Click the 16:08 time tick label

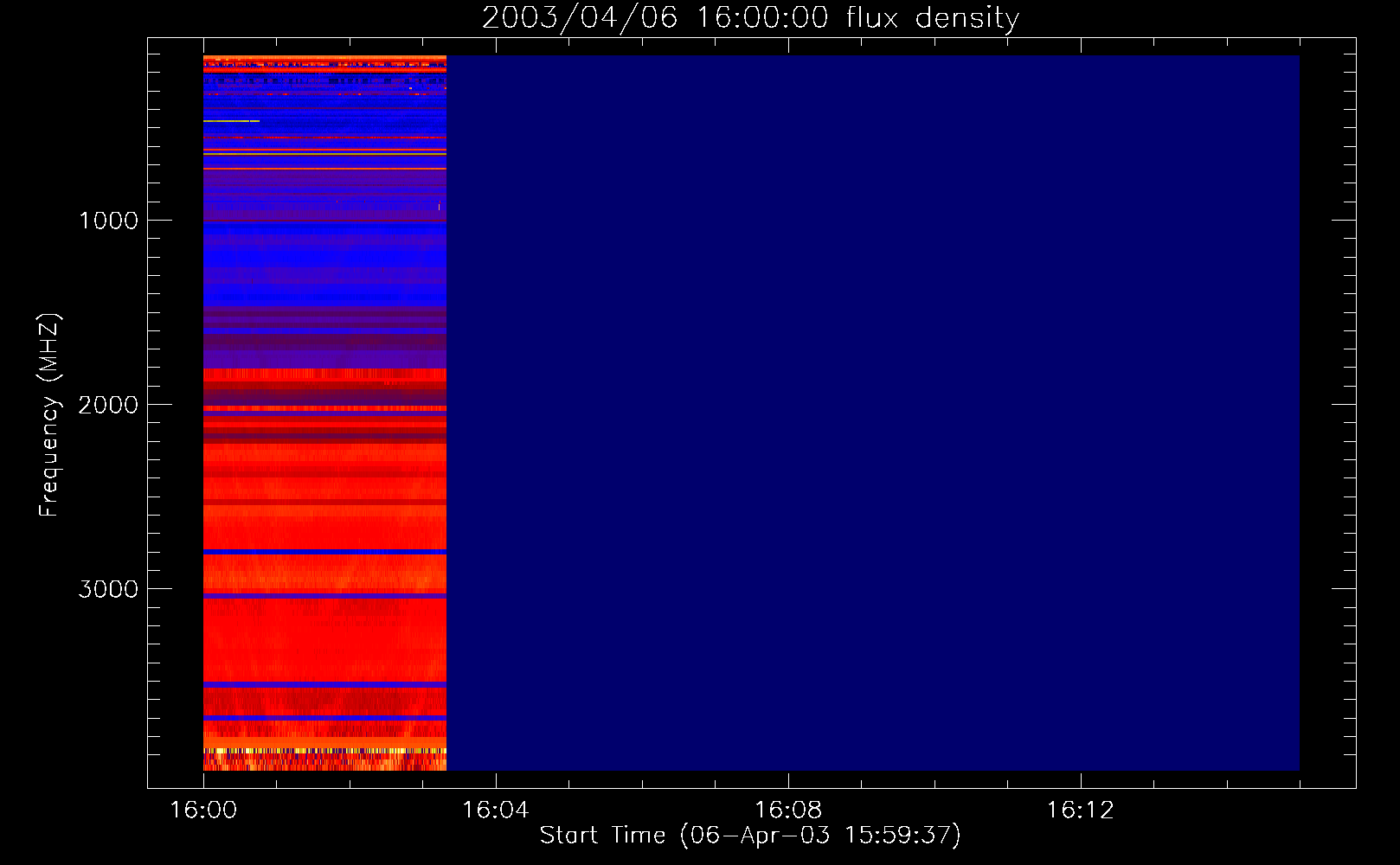coord(787,811)
